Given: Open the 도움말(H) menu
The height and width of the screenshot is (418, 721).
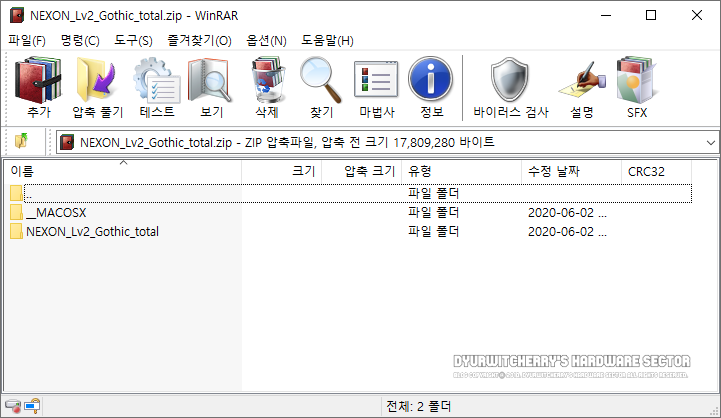Looking at the screenshot, I should (327, 40).
